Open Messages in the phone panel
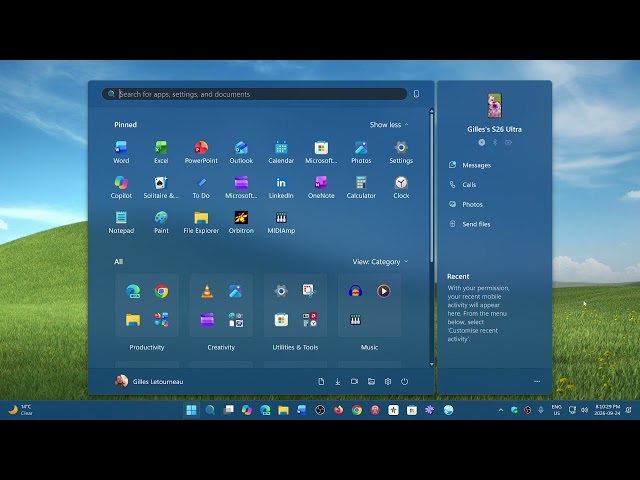 coord(470,165)
